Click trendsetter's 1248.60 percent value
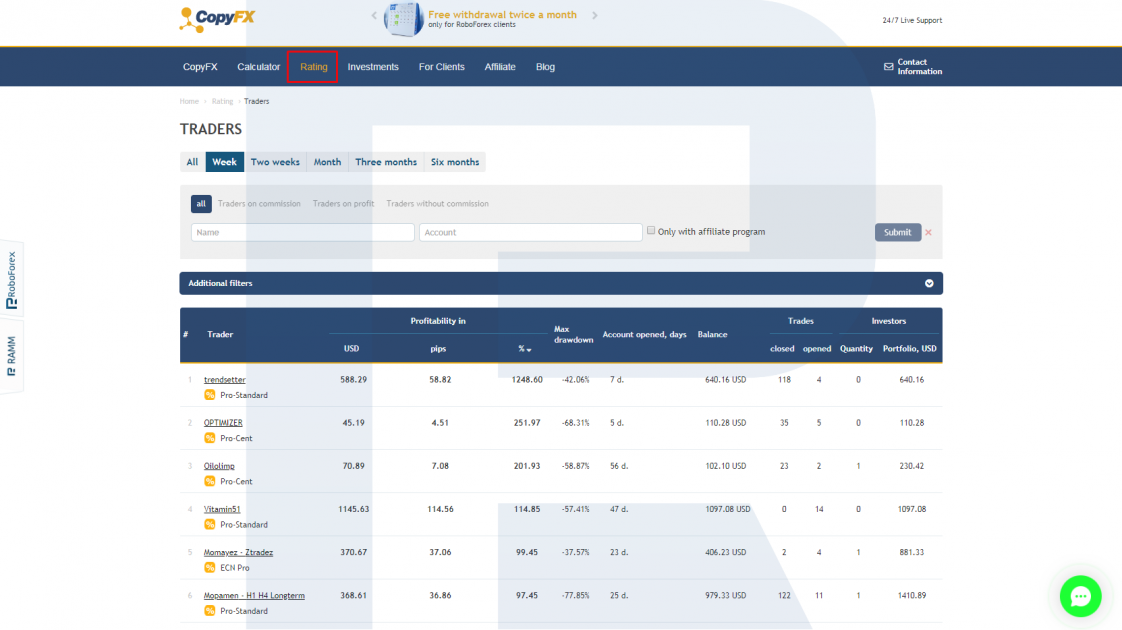Viewport: 1122px width, 630px height. [527, 380]
